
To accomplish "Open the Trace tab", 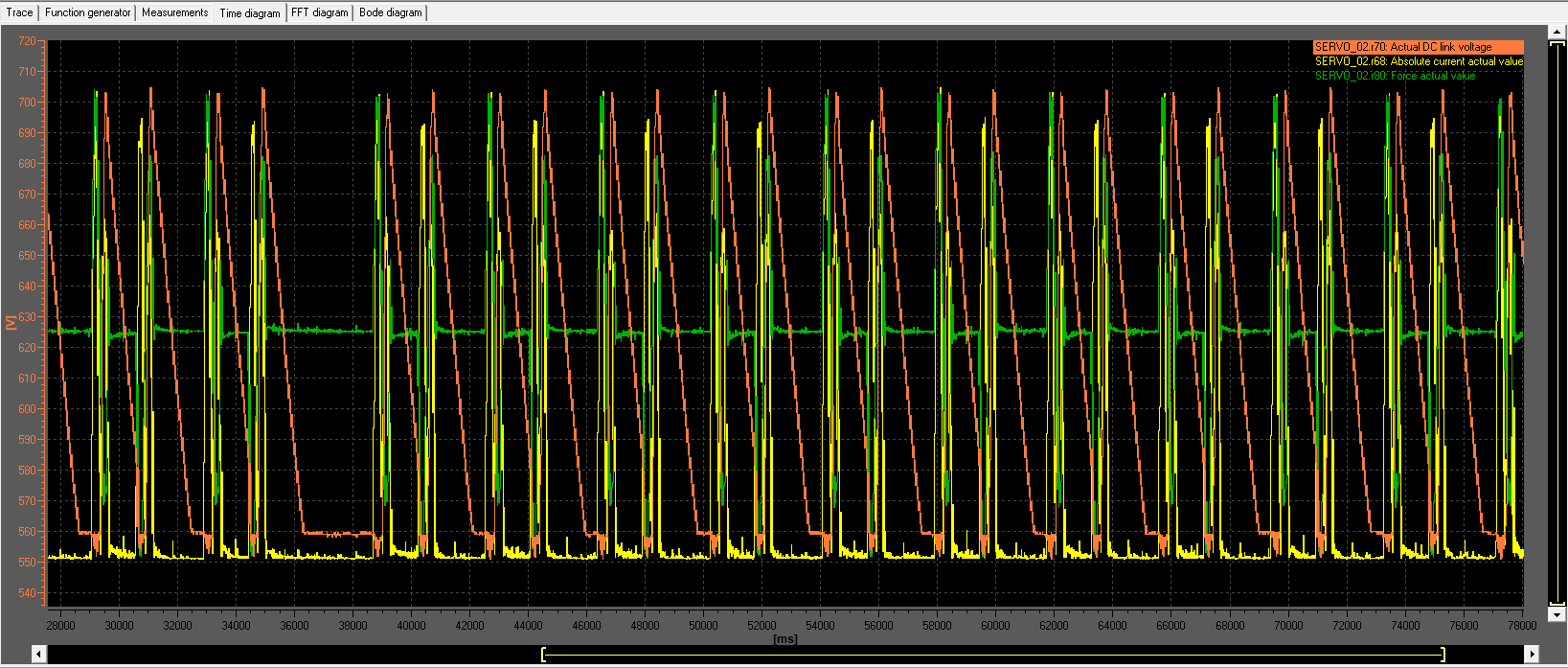I will click(x=19, y=12).
